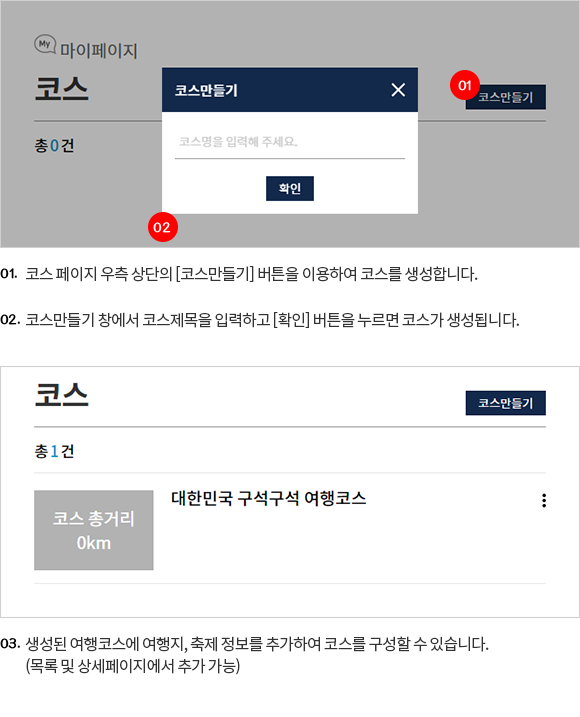Click the dimmed 코스만들기 button behind dialog
580x717 pixels.
click(505, 97)
